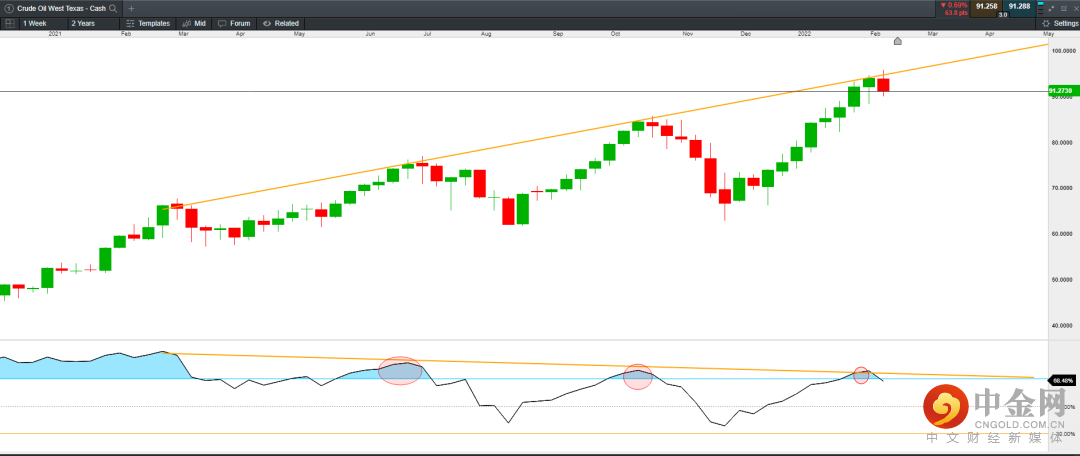This screenshot has width=1080, height=456.
Task: Open the Forum chat panel
Action: (x=234, y=23)
